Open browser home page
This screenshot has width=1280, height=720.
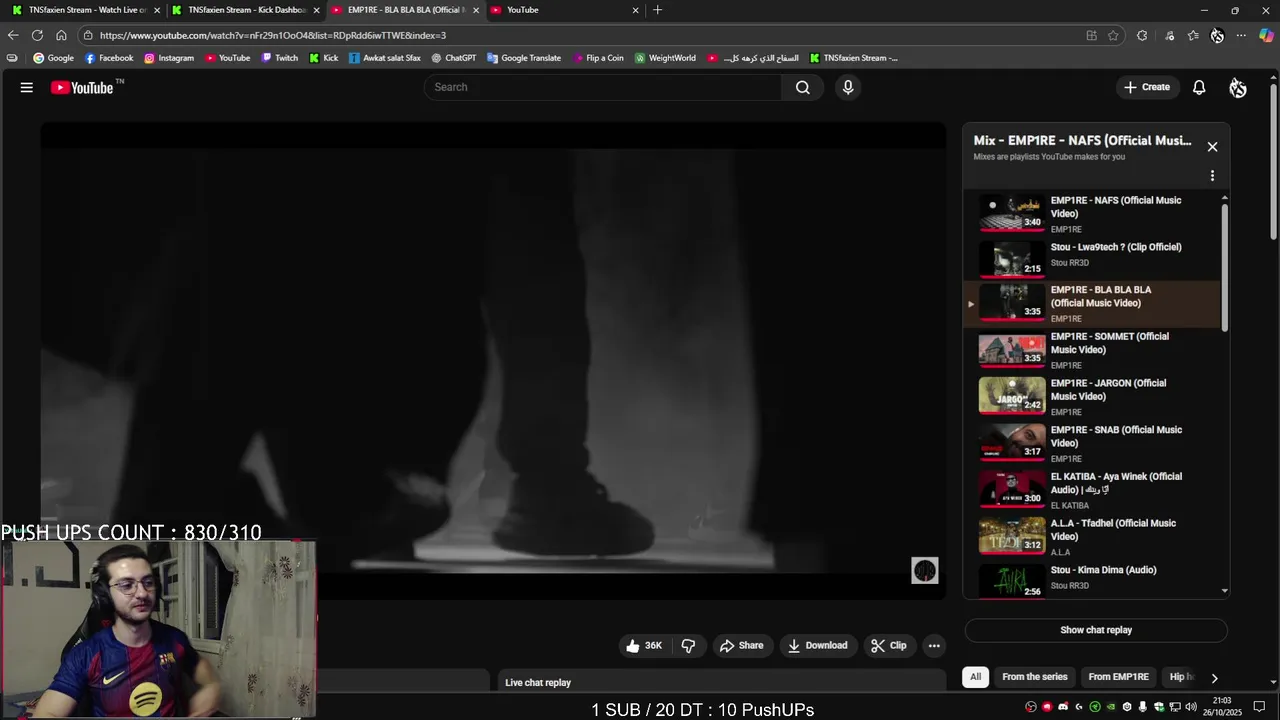click(61, 35)
